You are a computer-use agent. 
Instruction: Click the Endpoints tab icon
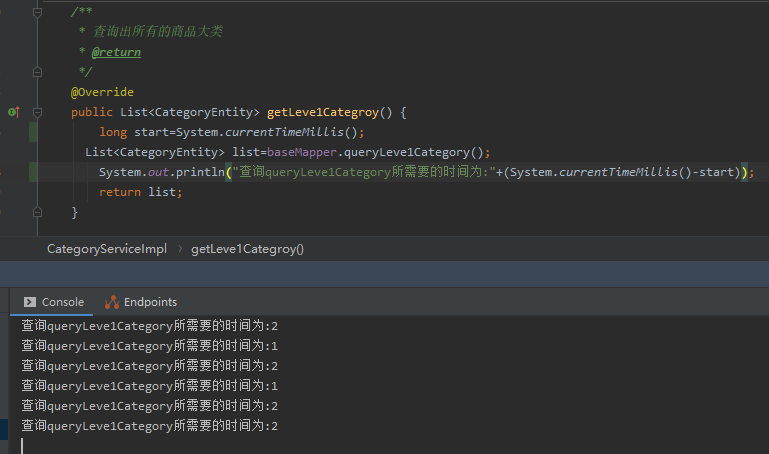pyautogui.click(x=112, y=302)
